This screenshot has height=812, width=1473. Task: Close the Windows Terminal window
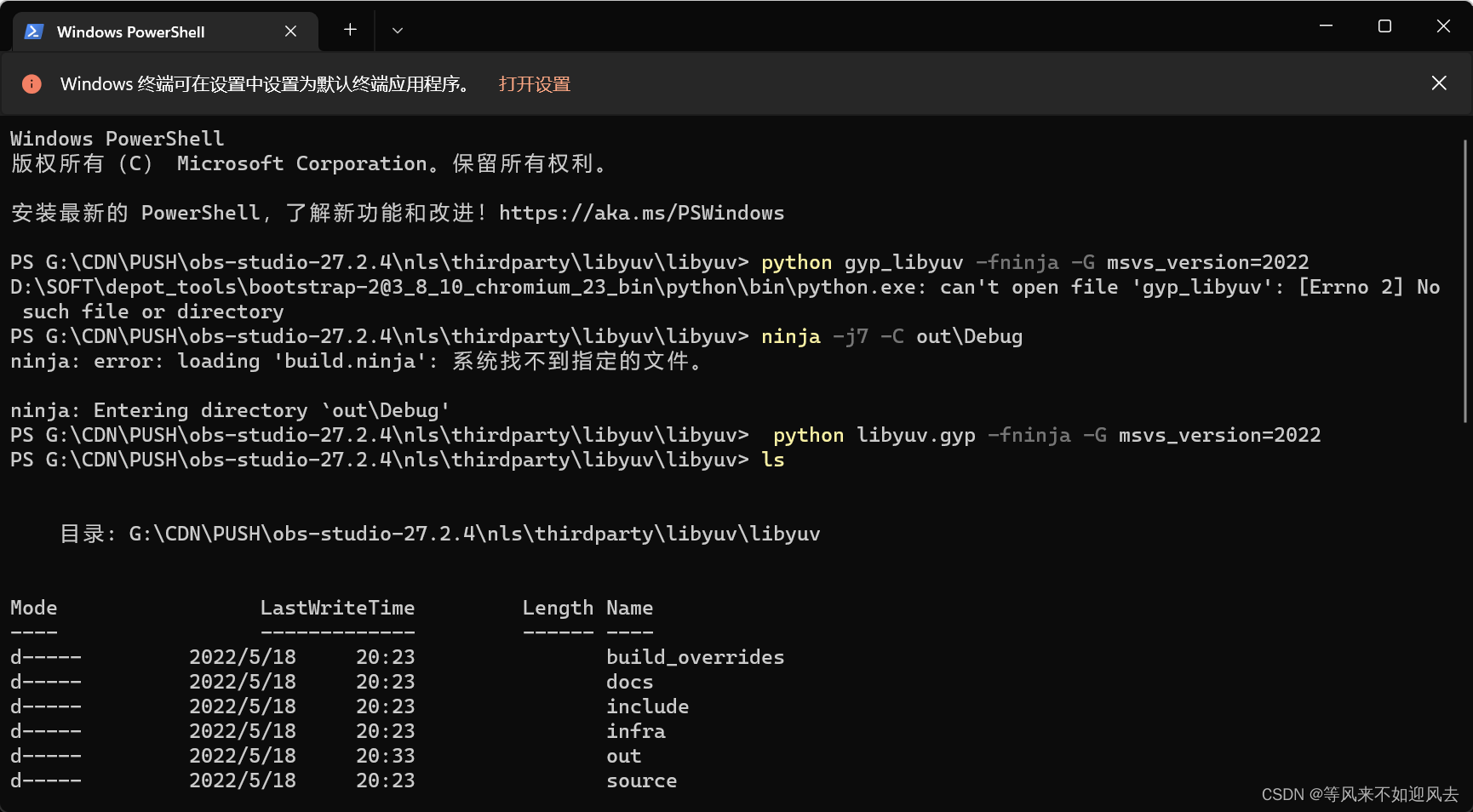click(1443, 26)
